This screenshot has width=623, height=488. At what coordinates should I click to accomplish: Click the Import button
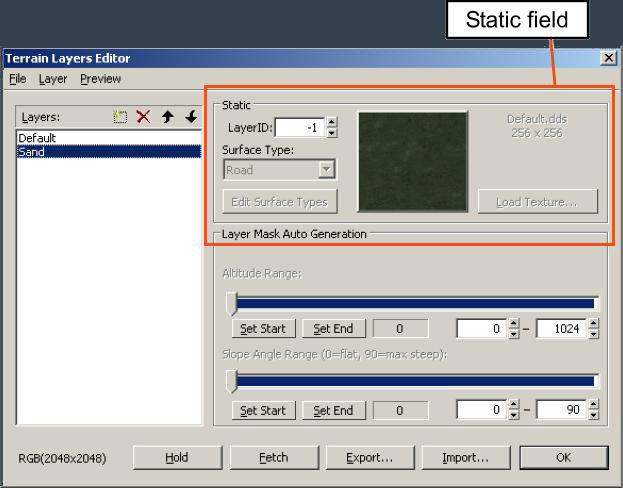click(466, 457)
